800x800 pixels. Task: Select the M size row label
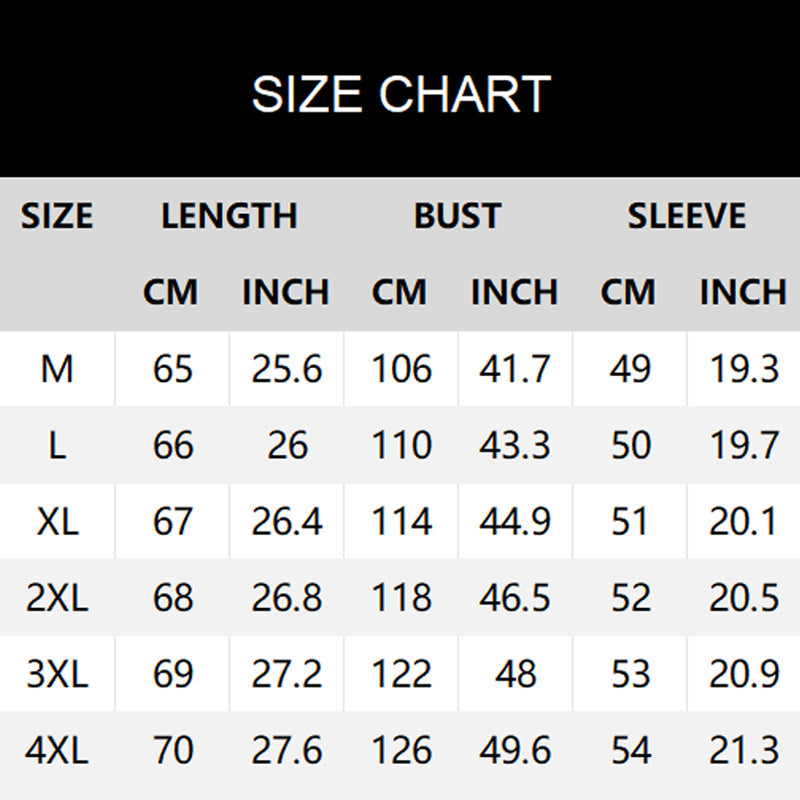point(57,369)
